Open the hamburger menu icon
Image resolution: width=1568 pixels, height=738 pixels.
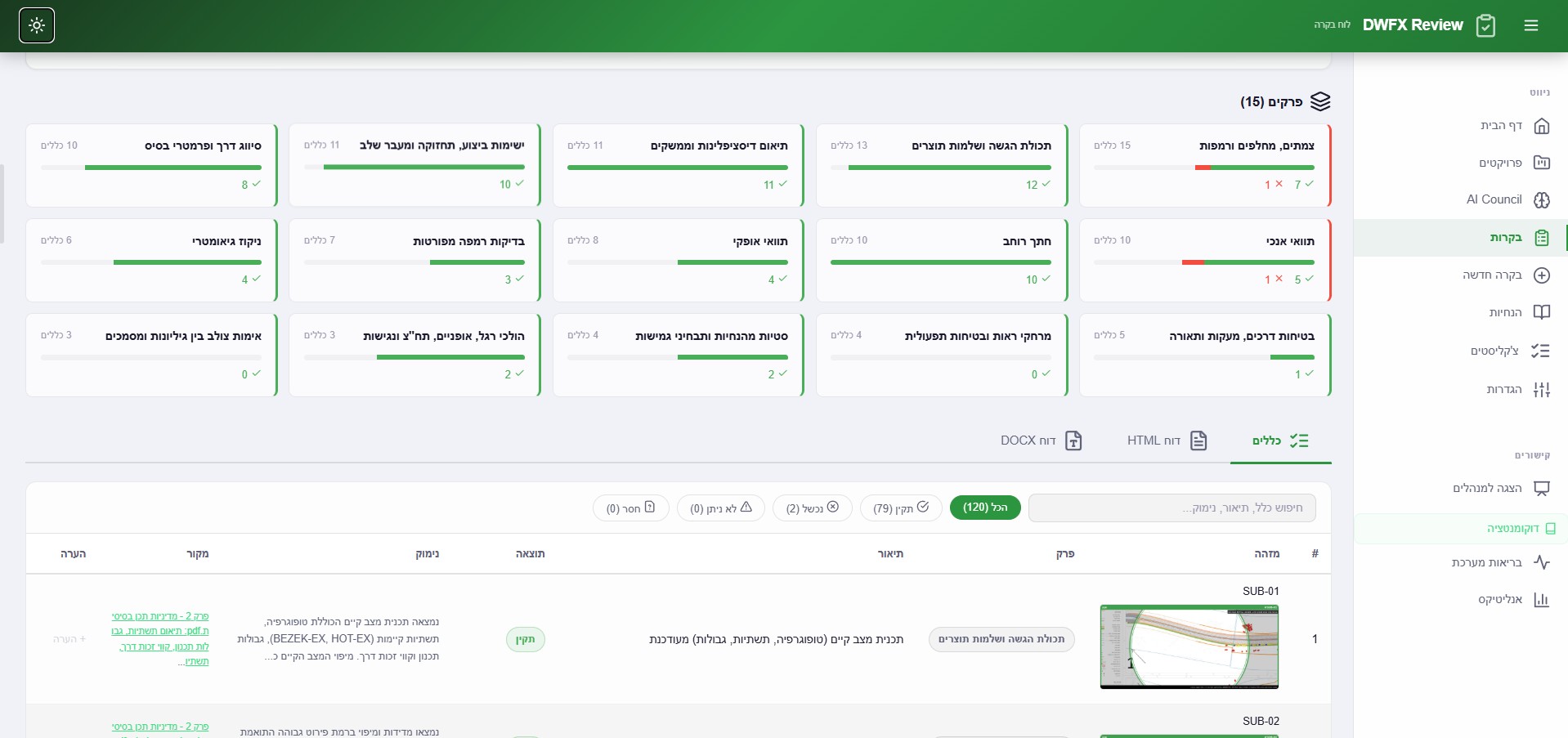1530,25
